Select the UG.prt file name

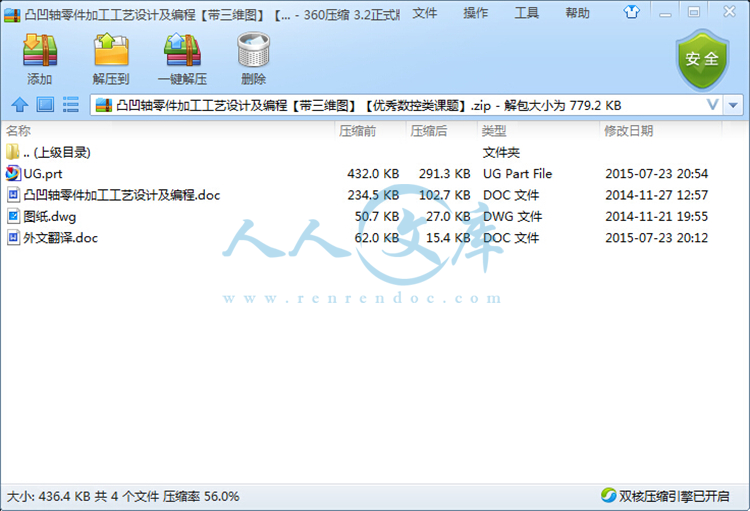tap(43, 174)
